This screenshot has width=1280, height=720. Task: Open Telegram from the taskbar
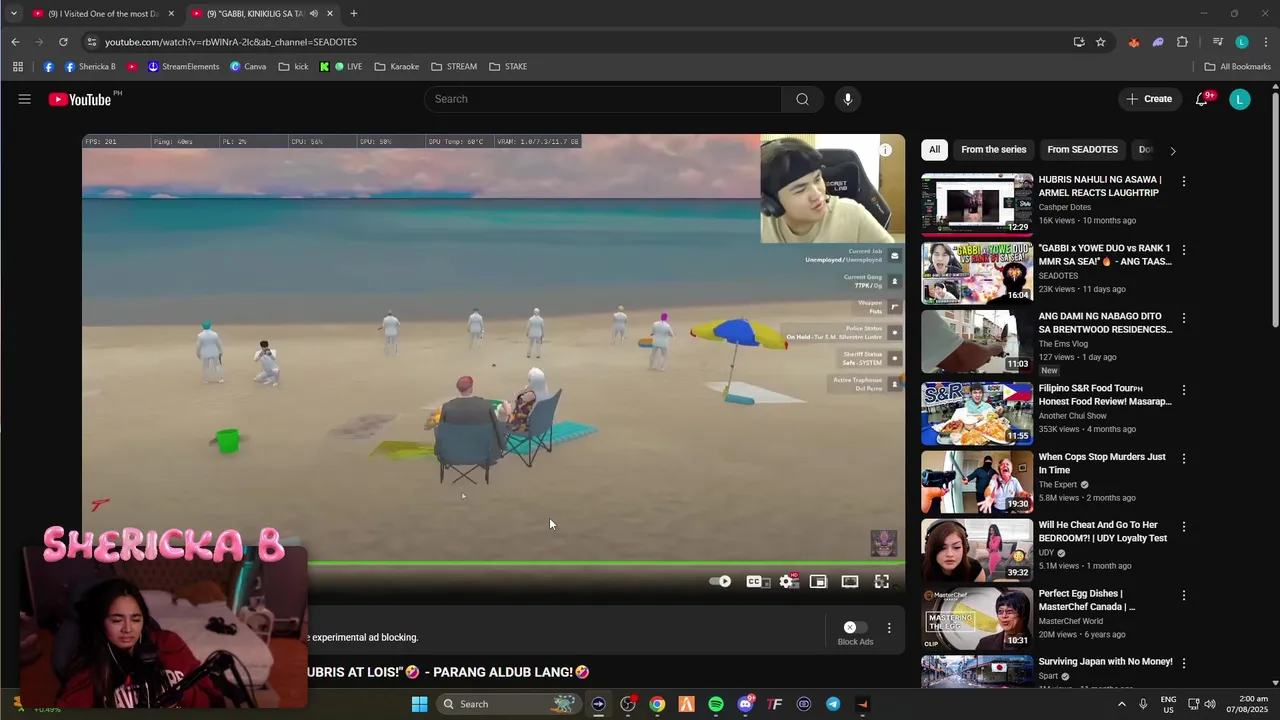pos(833,704)
